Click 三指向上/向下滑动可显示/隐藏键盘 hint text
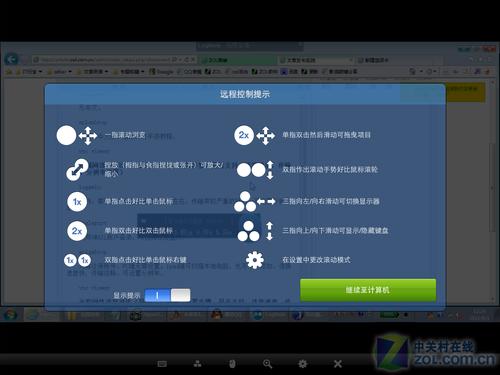Viewport: 500px width, 375px height. pyautogui.click(x=335, y=231)
